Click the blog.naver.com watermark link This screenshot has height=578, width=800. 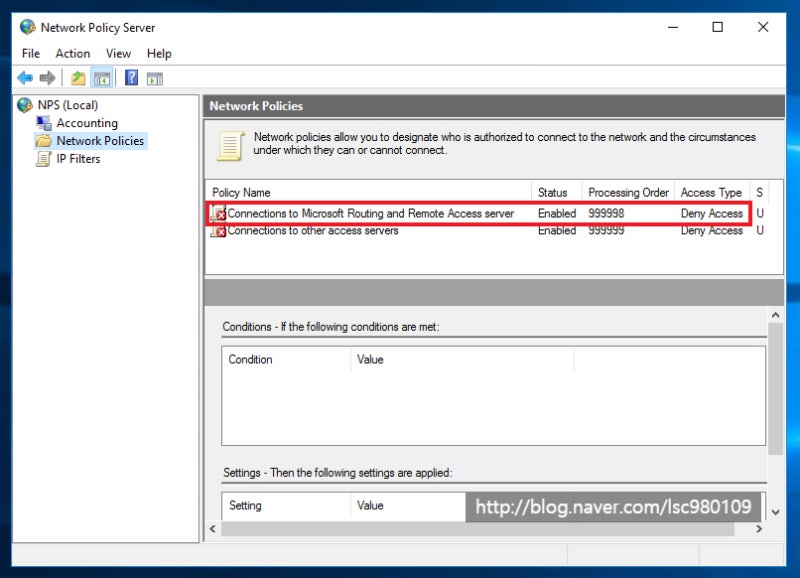point(614,507)
